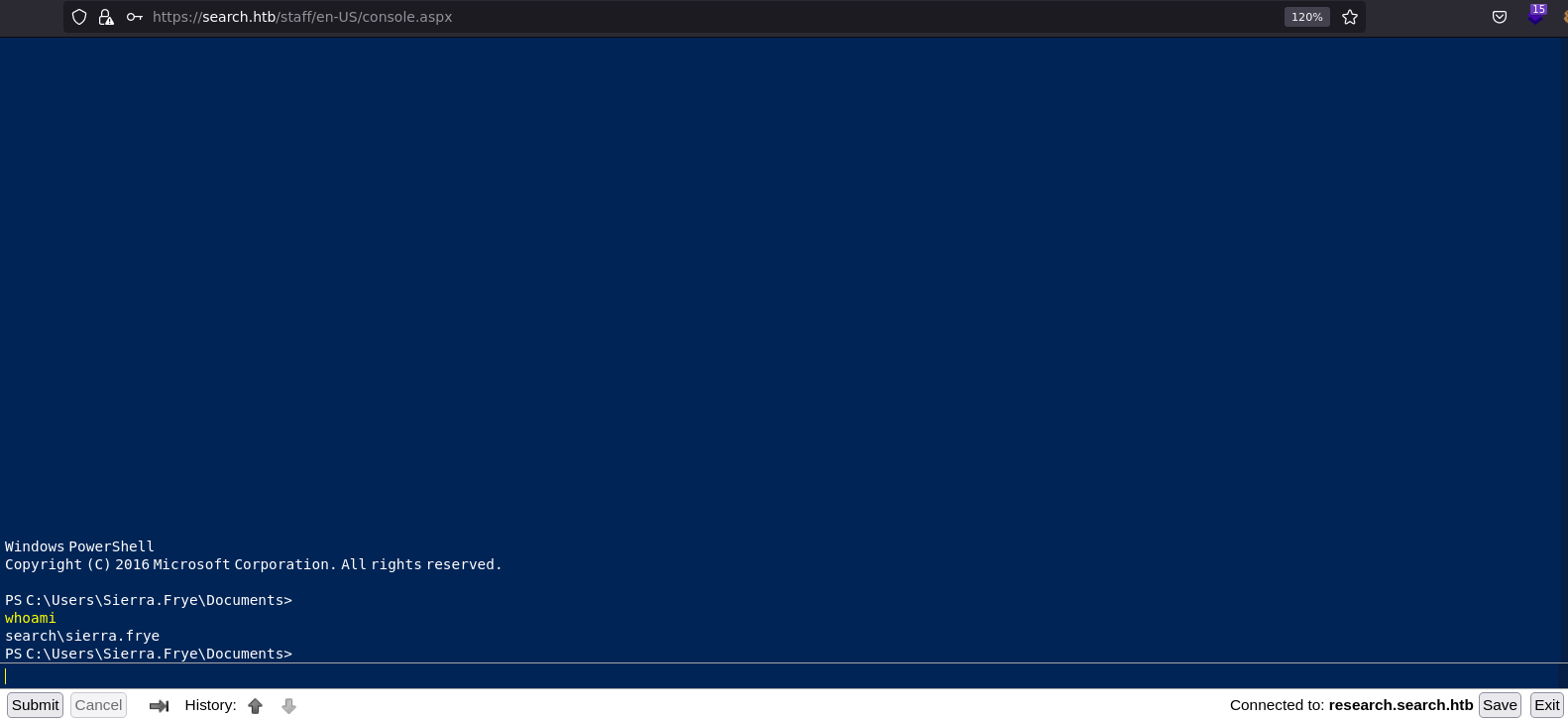Viewport: 1568px width, 720px height.
Task: Open the Save to Pocket icon
Action: point(1500,17)
